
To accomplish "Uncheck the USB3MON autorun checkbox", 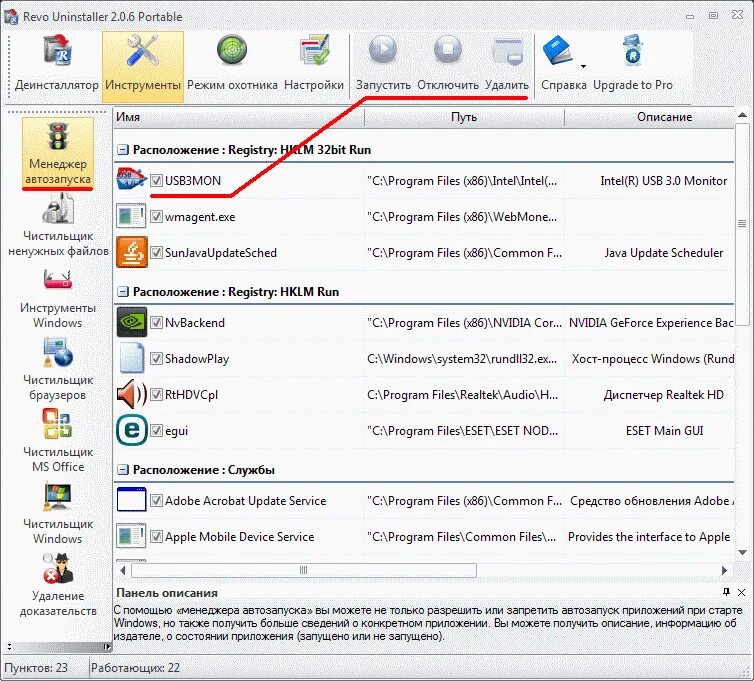I will click(156, 180).
